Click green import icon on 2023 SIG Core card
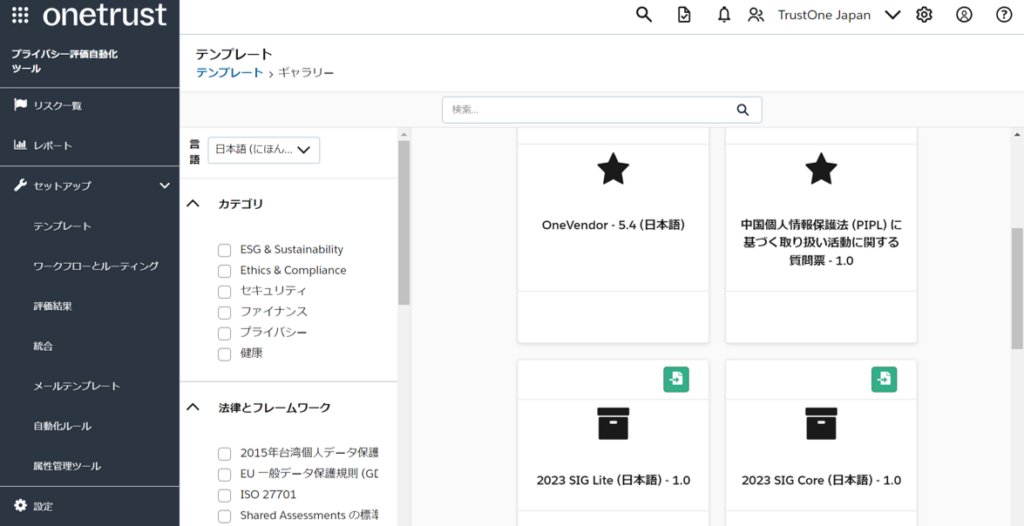The width and height of the screenshot is (1024, 526). pos(884,379)
